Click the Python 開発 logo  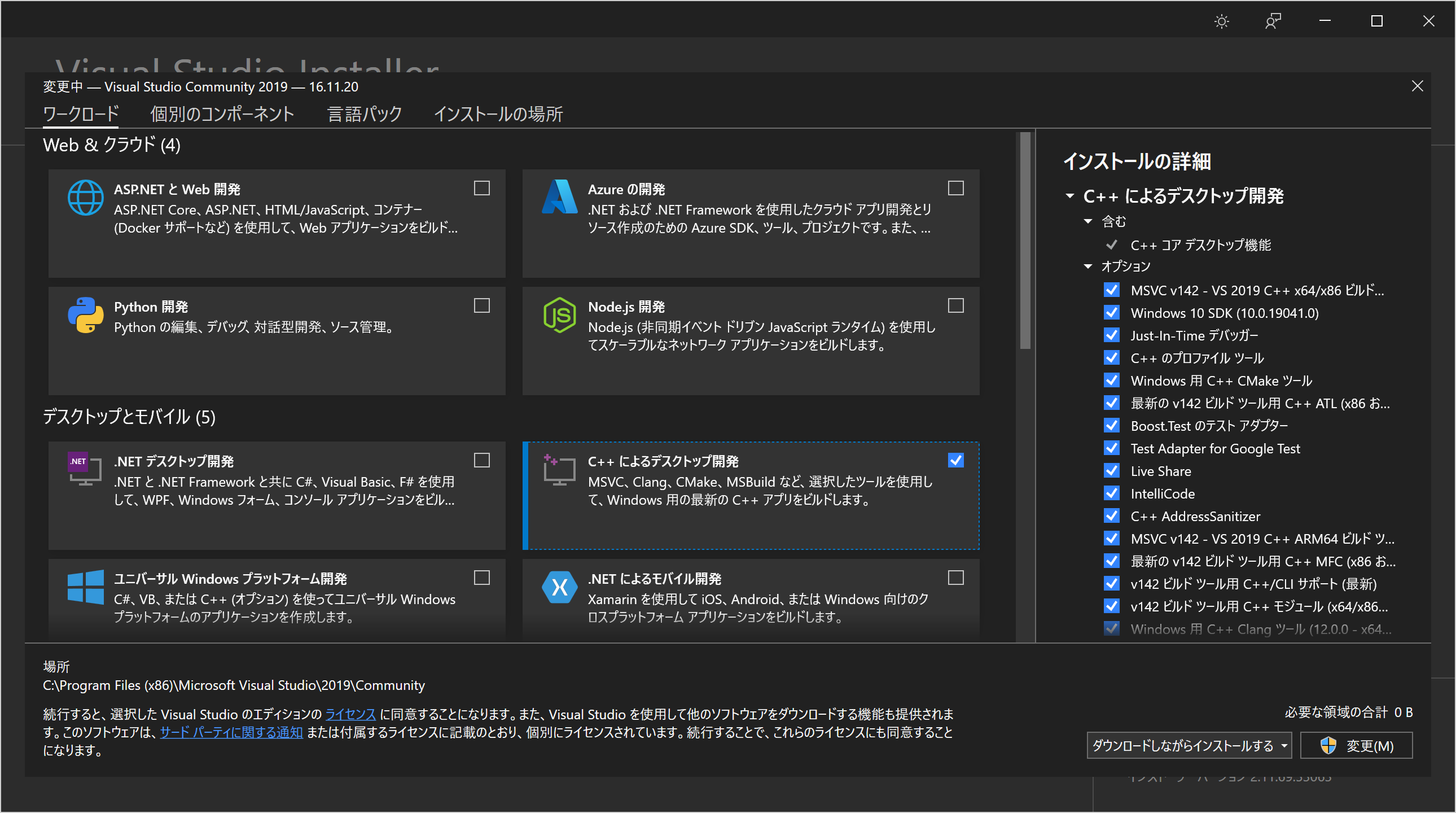coord(85,315)
